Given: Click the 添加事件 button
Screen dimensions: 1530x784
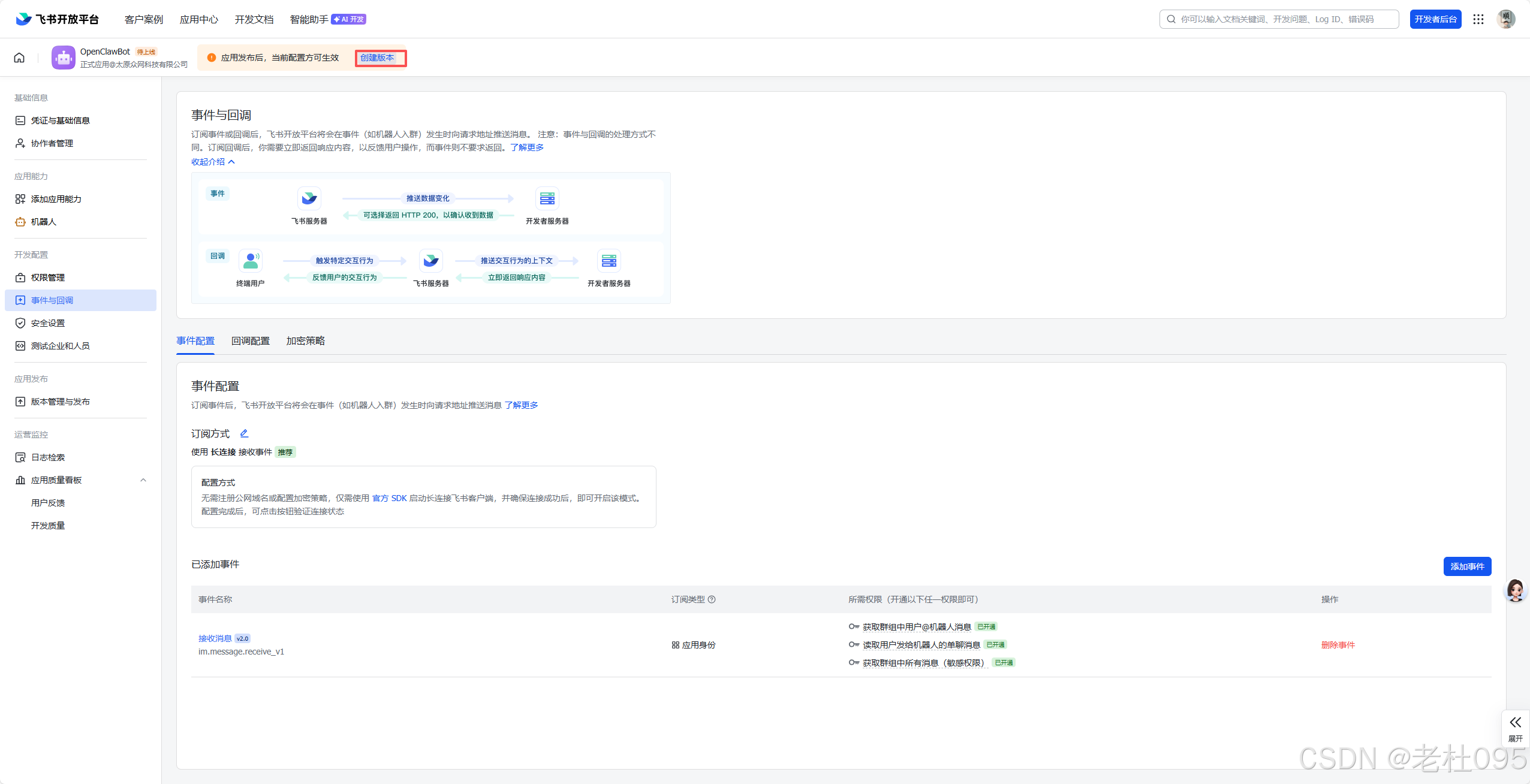Looking at the screenshot, I should click(x=1467, y=566).
